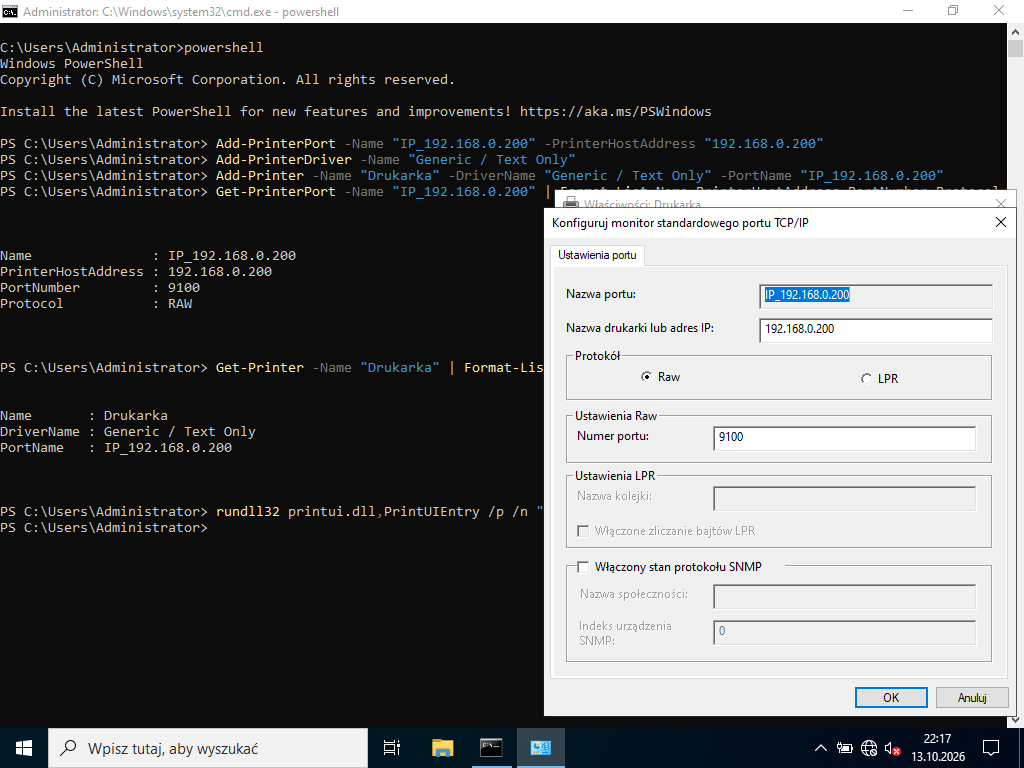
Task: Select the LPR protocol radio button
Action: click(x=866, y=379)
